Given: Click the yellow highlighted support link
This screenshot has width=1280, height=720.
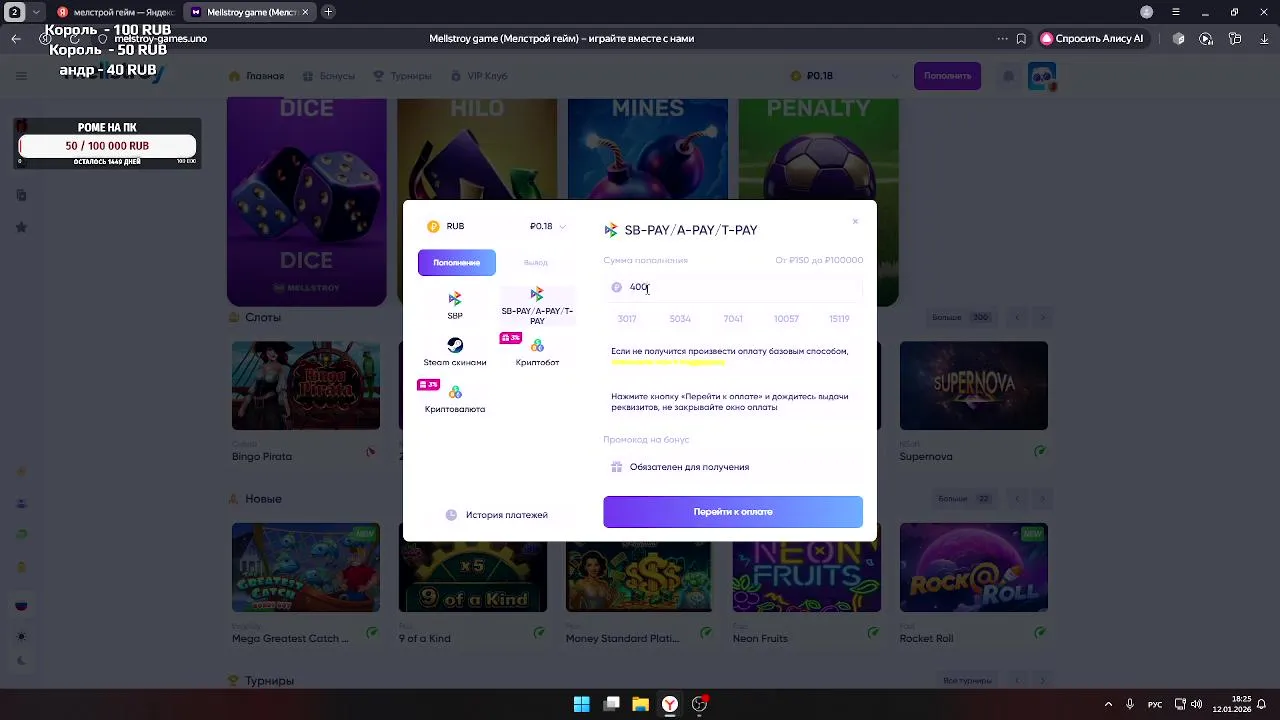Looking at the screenshot, I should (668, 362).
